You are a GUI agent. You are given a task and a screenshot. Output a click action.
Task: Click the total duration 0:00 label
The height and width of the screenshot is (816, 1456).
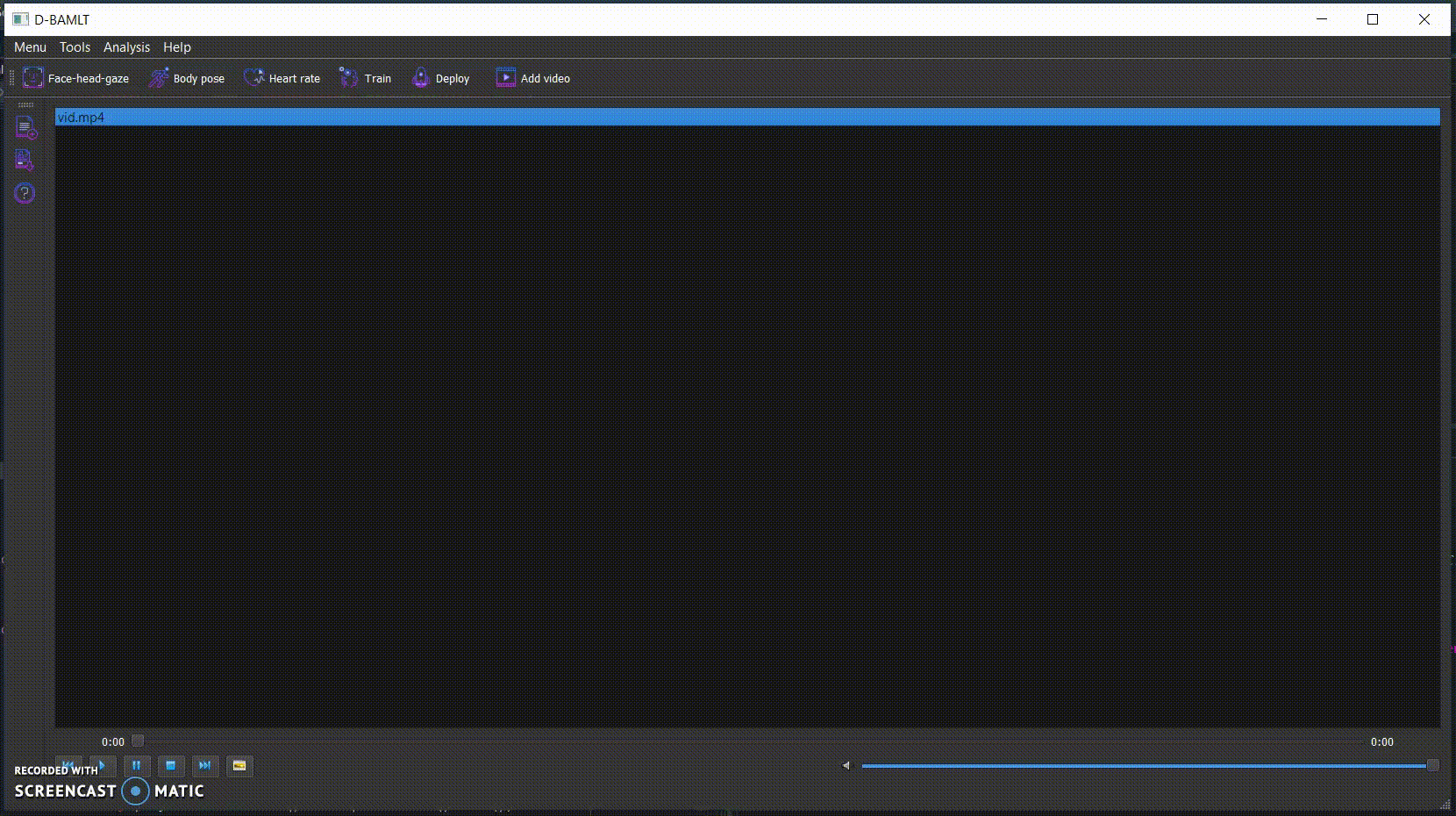pyautogui.click(x=1382, y=742)
